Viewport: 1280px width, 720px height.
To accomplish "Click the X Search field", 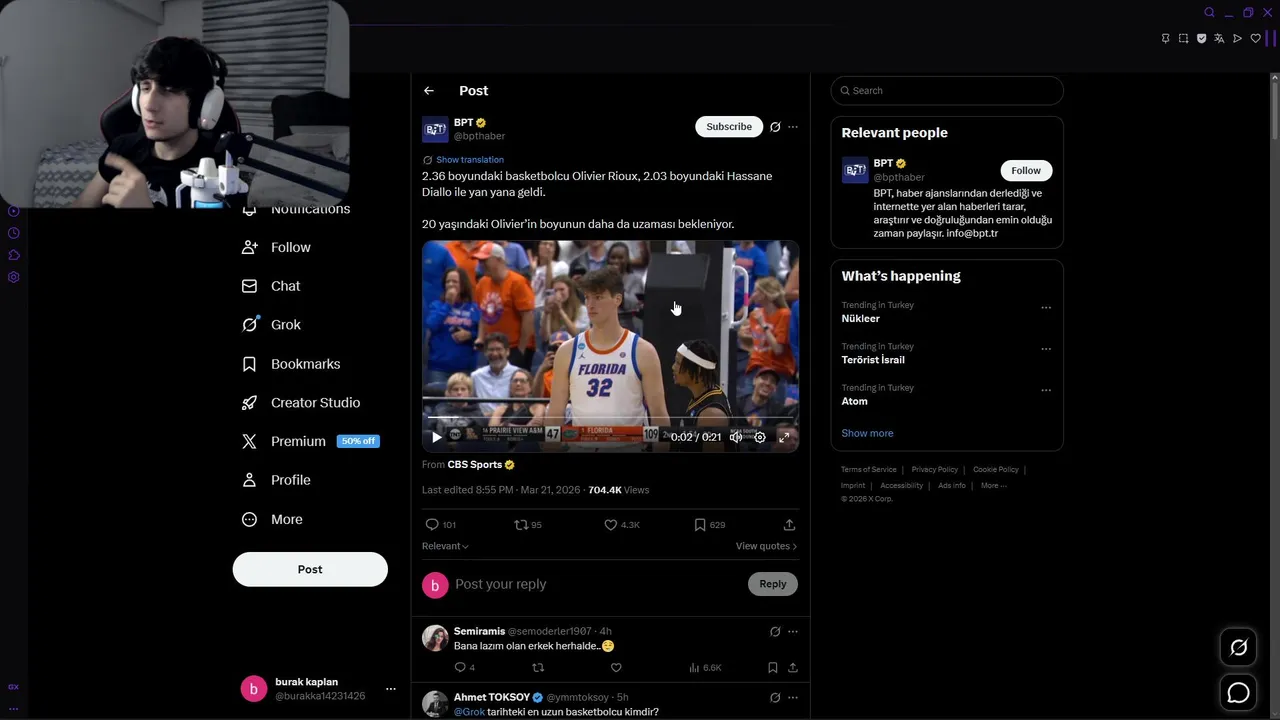I will coord(947,91).
